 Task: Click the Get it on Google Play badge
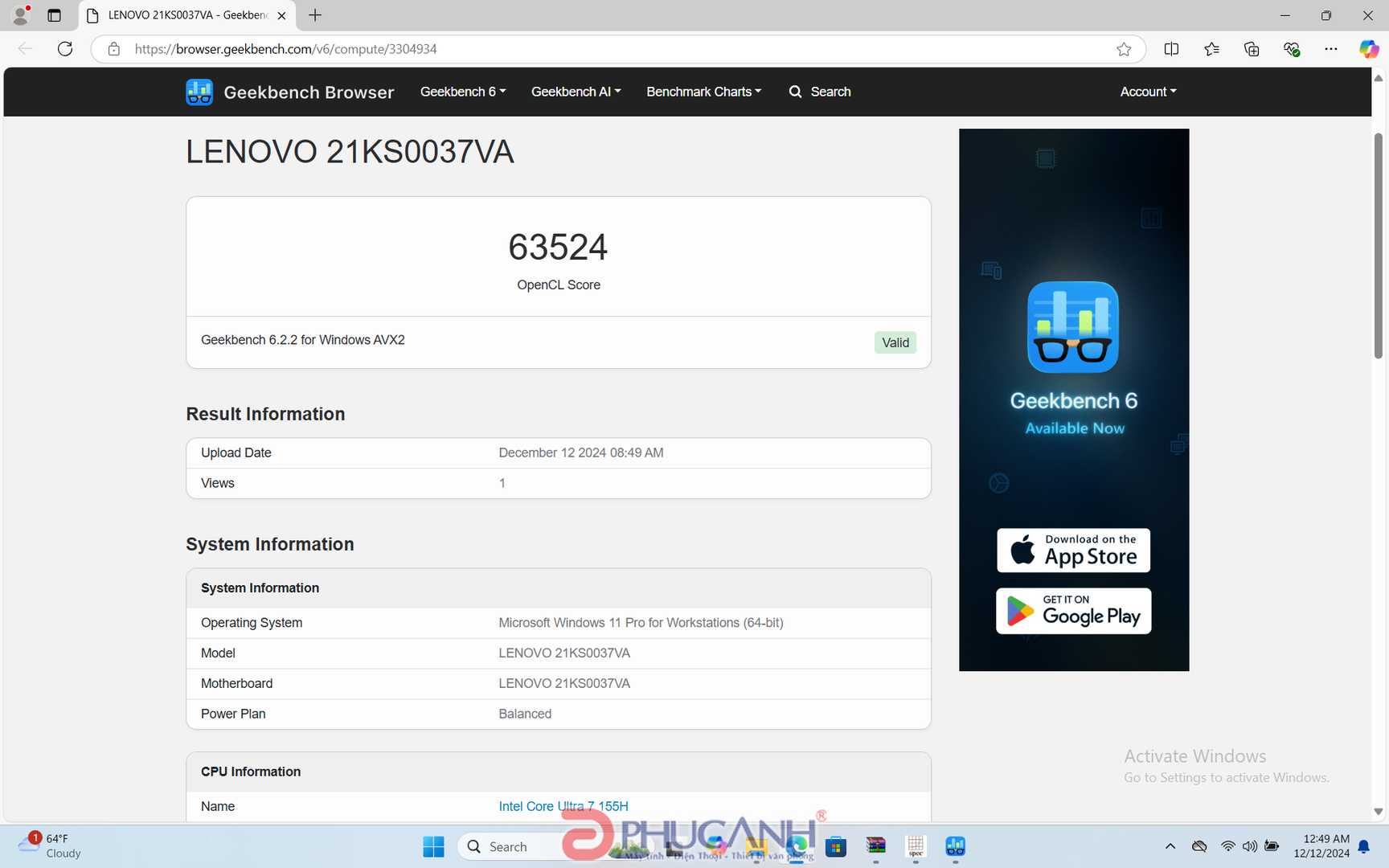coord(1073,611)
